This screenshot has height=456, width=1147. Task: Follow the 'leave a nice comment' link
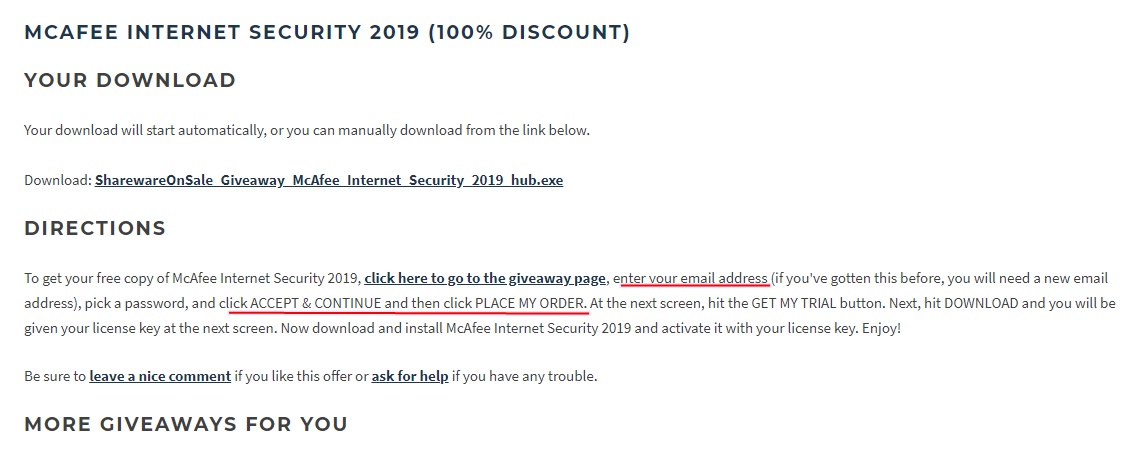coord(160,376)
